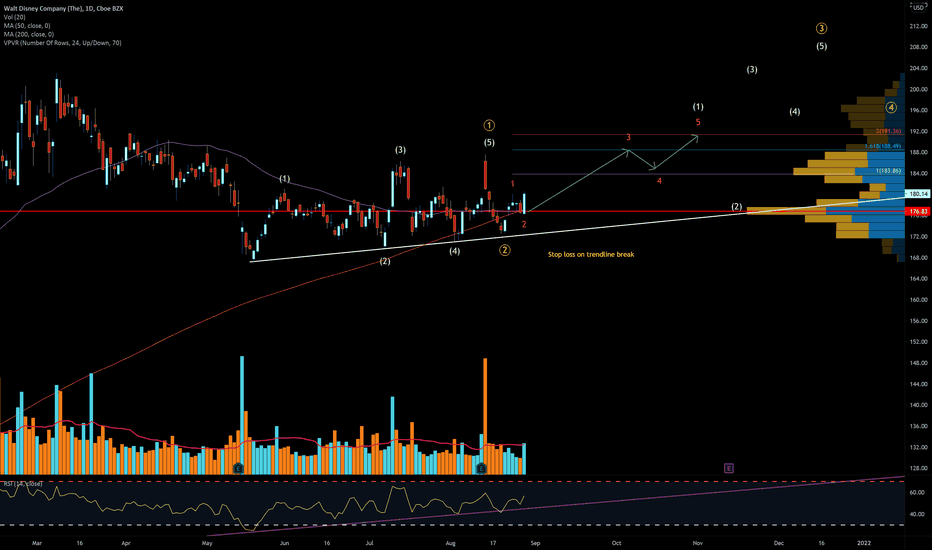932x550 pixels.
Task: Click the earnings E marker near May
Action: (238, 469)
